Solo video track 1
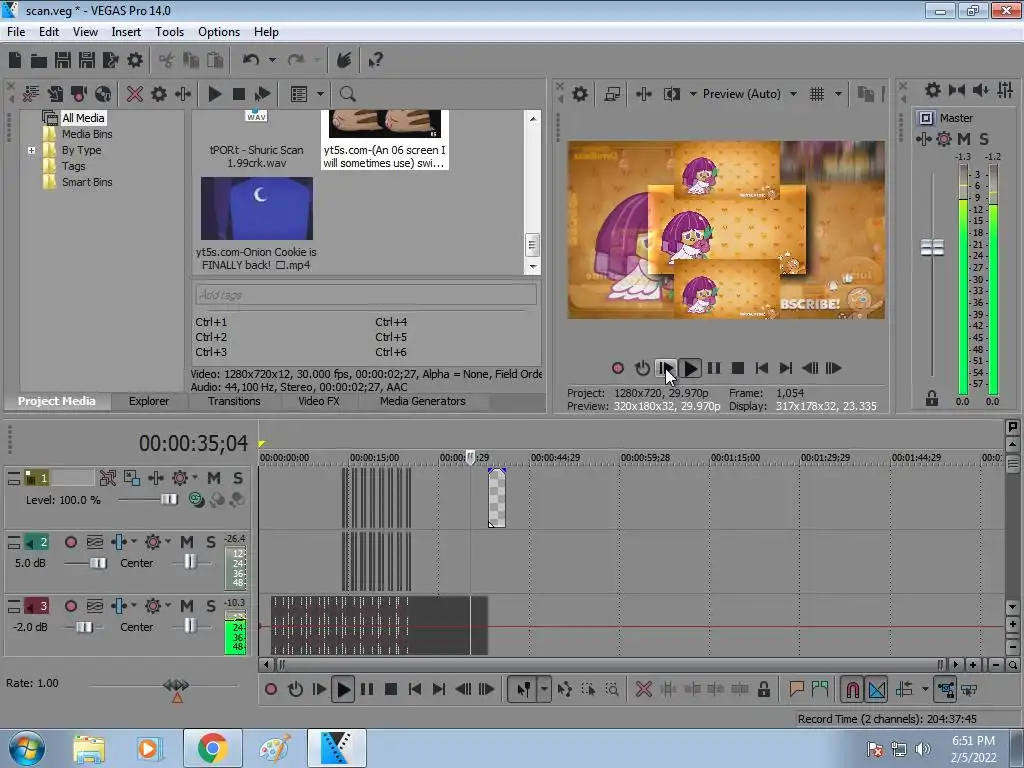Screen dimensions: 1024x768 [x=238, y=478]
